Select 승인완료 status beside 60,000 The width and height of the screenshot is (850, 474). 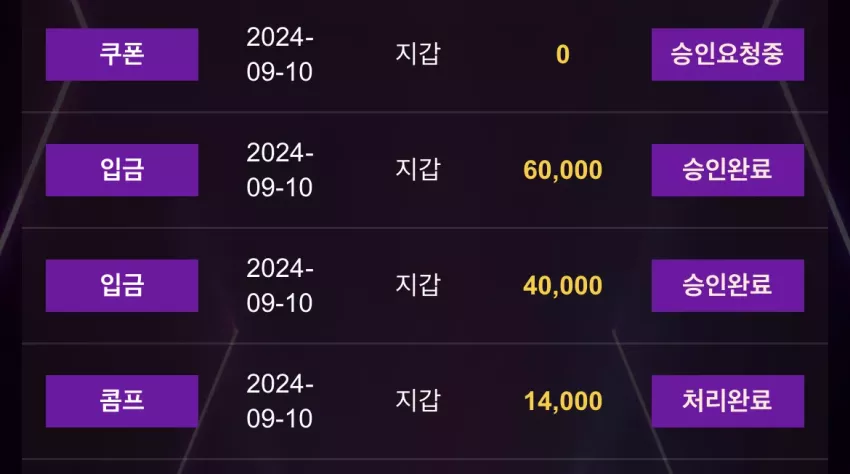pos(727,170)
